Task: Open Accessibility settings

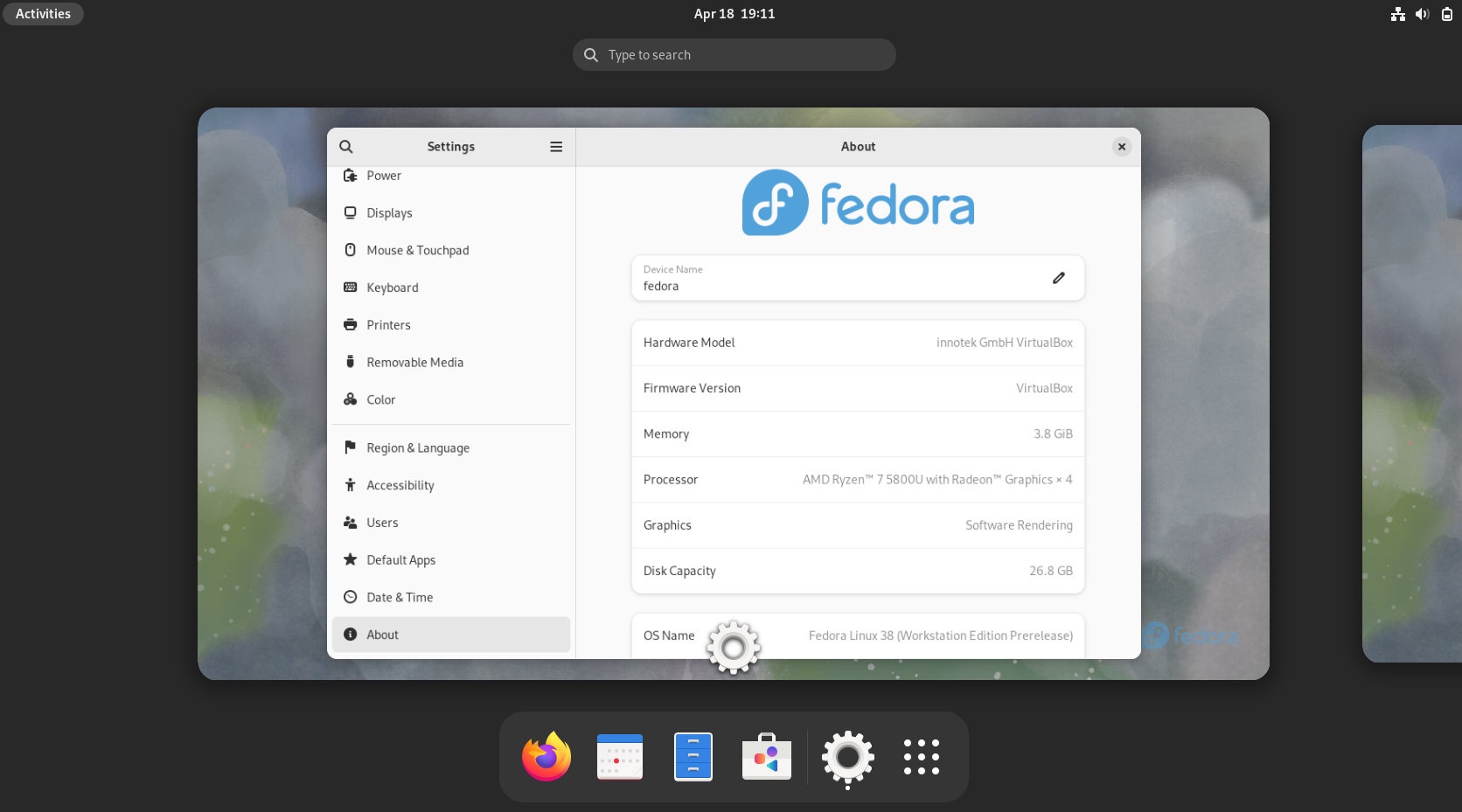Action: 400,485
